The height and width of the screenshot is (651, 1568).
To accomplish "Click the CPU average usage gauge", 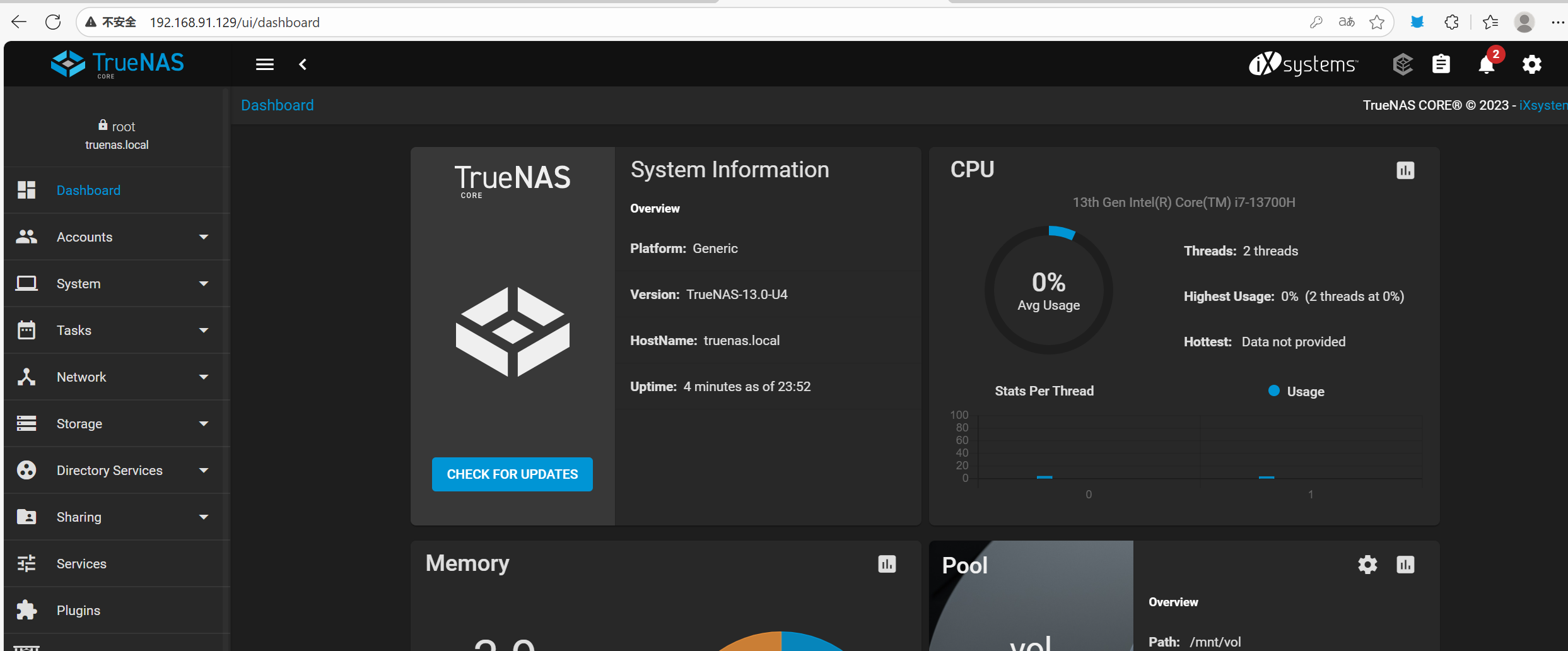I will point(1048,290).
